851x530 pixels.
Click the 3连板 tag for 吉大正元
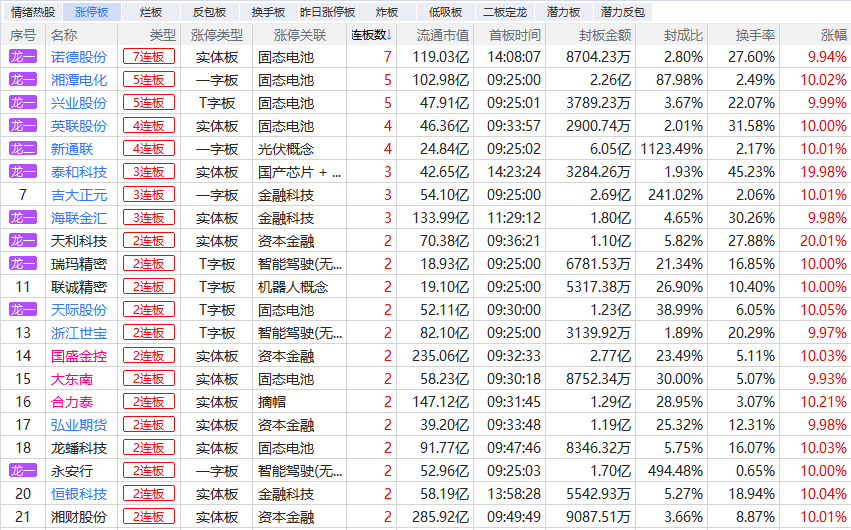click(149, 195)
